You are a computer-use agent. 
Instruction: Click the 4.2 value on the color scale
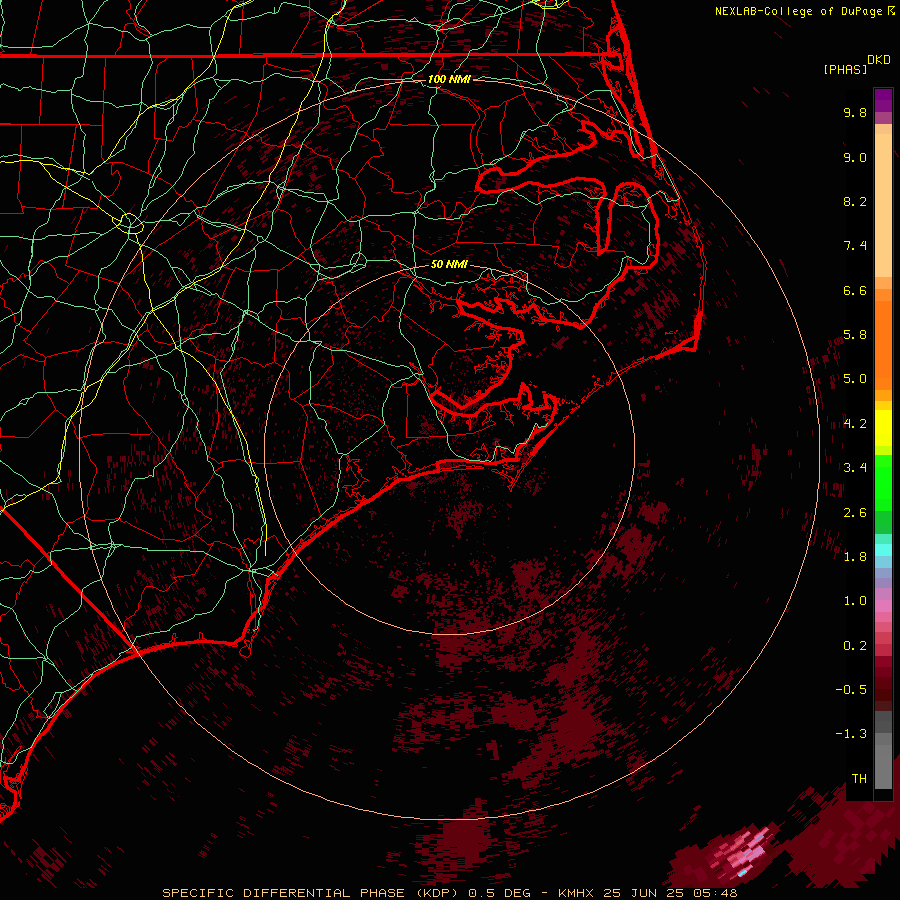pos(855,424)
